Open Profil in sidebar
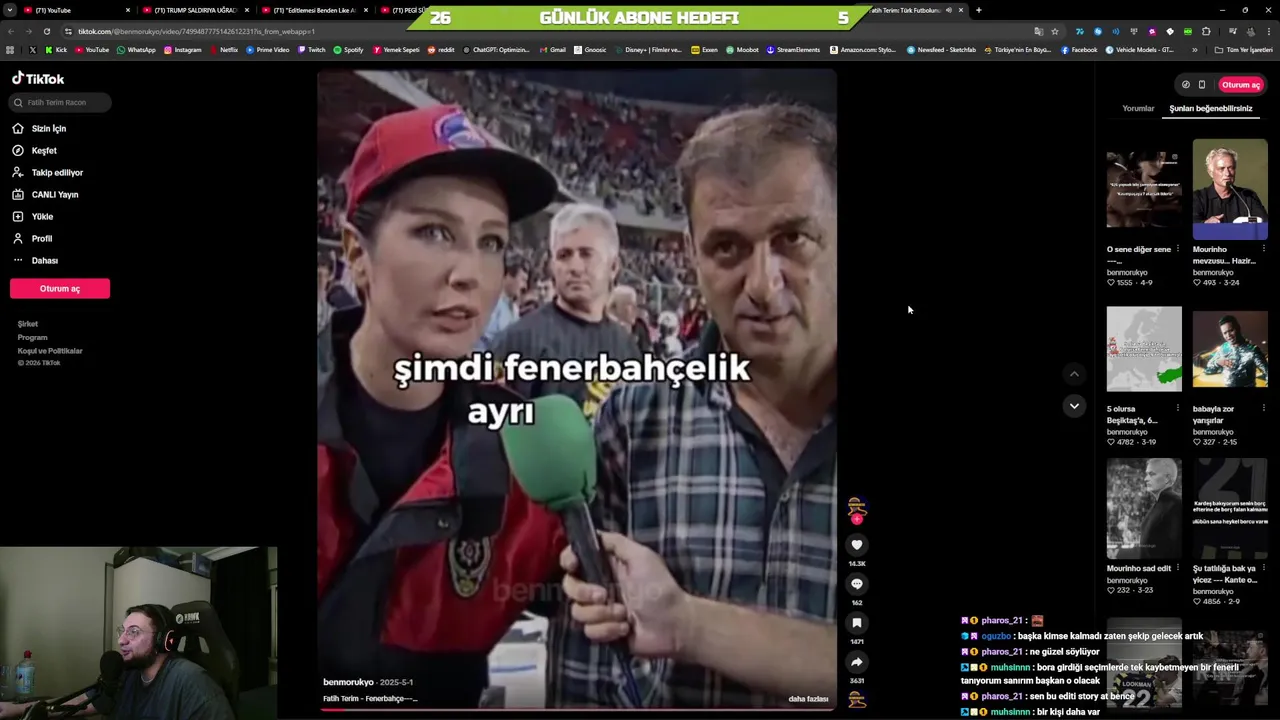This screenshot has height=720, width=1280. click(32, 238)
